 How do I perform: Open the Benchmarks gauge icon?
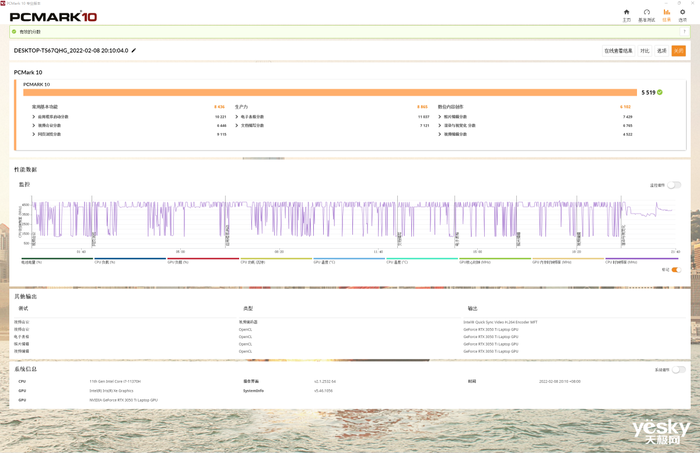click(646, 12)
